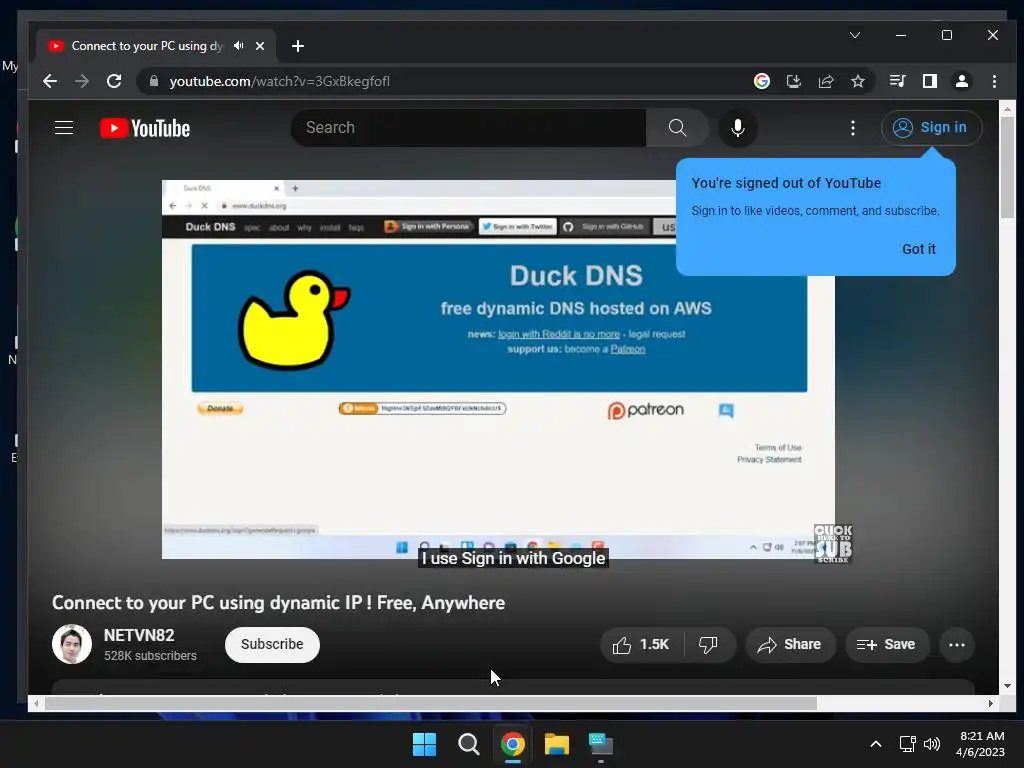The width and height of the screenshot is (1024, 768).
Task: Open Chrome's three-dot customize menu
Action: [994, 81]
